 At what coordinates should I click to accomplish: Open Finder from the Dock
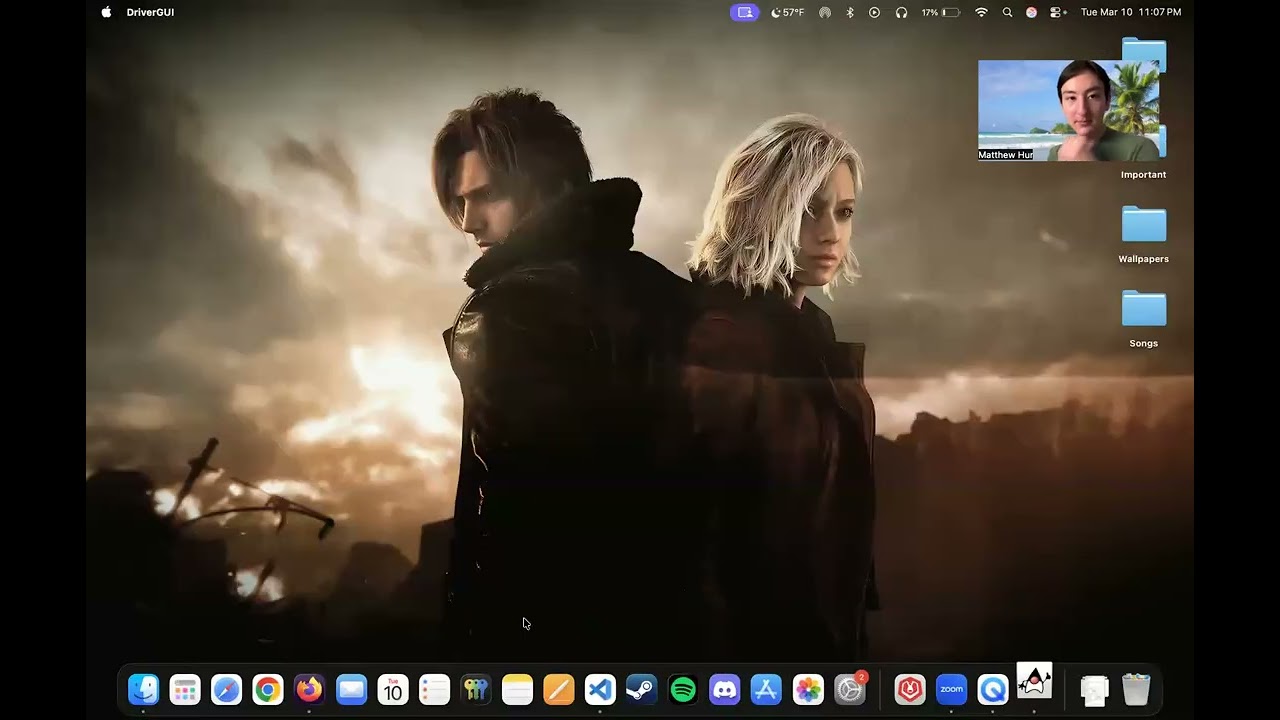tap(143, 689)
